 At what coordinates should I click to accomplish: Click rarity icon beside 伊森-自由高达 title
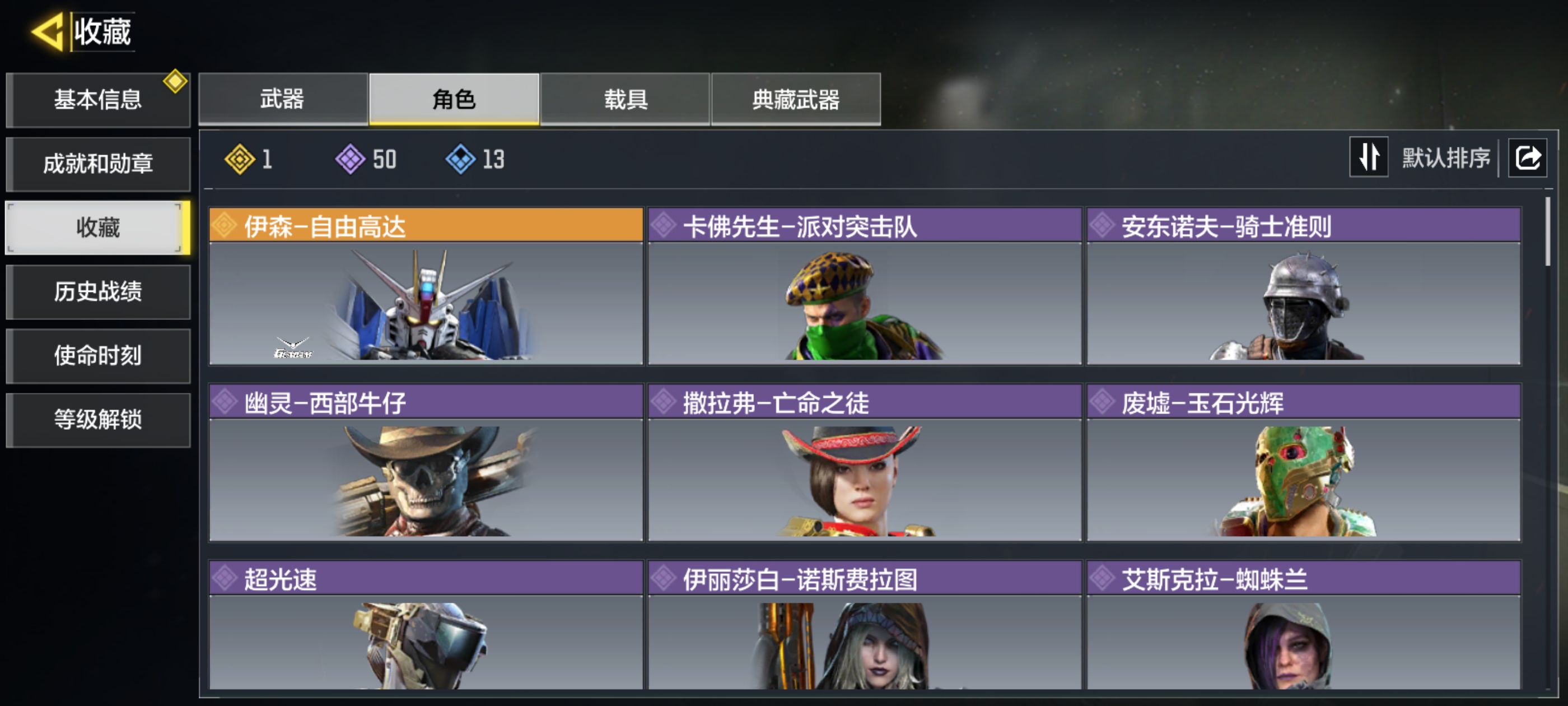click(225, 226)
